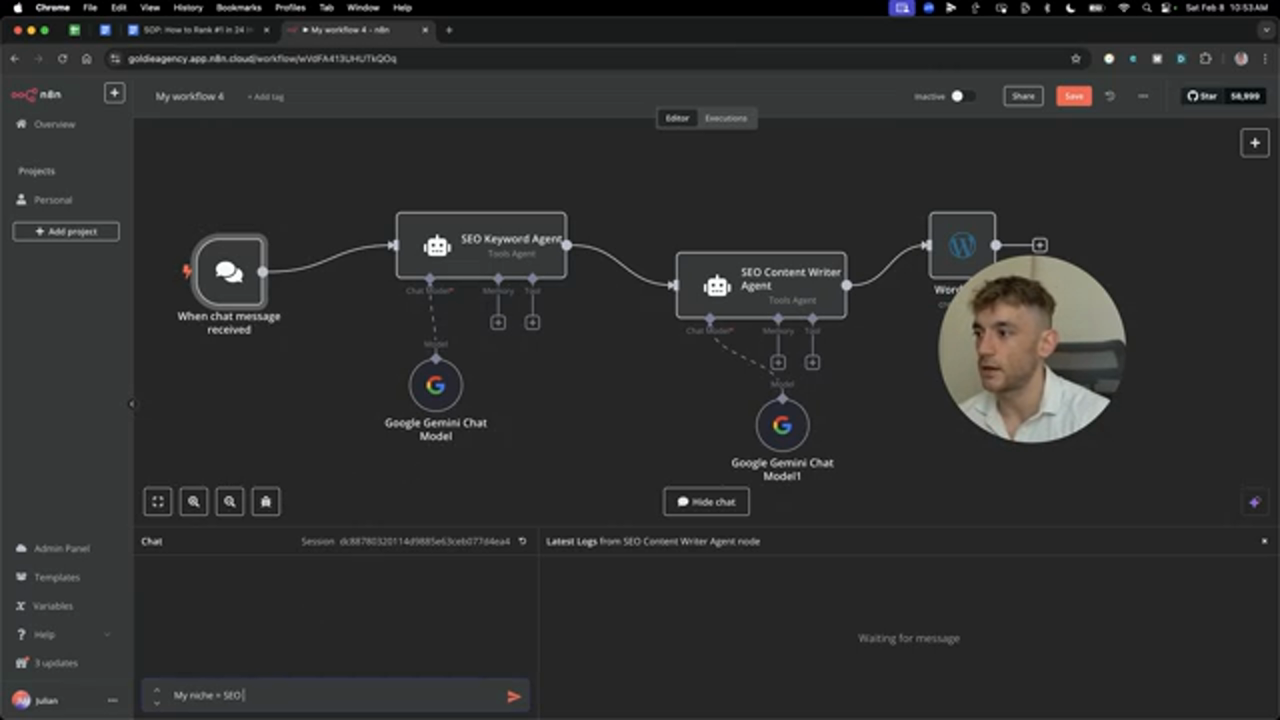Send the chat message arrow
This screenshot has height=720, width=1280.
click(514, 696)
